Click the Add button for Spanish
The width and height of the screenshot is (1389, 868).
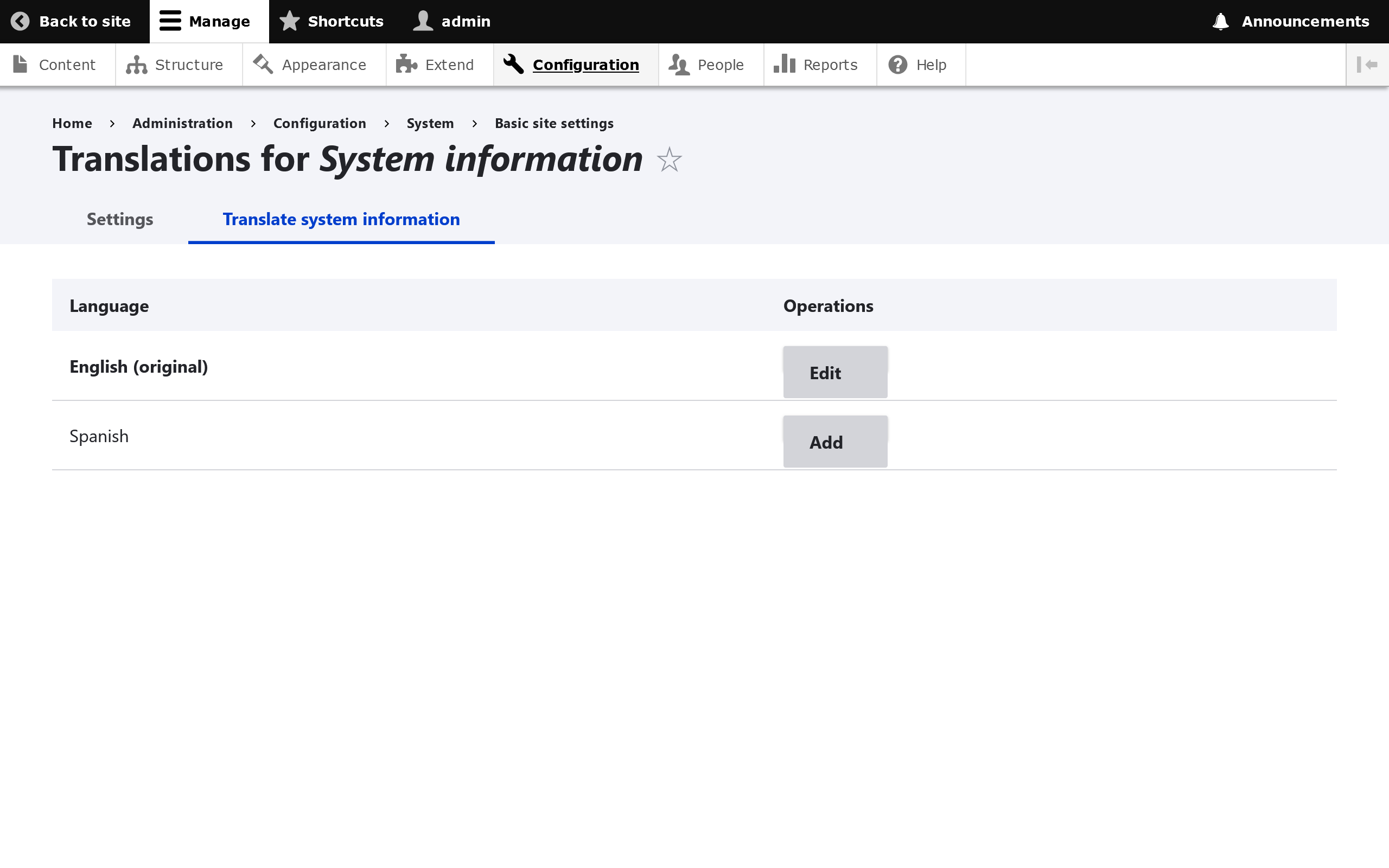point(835,442)
